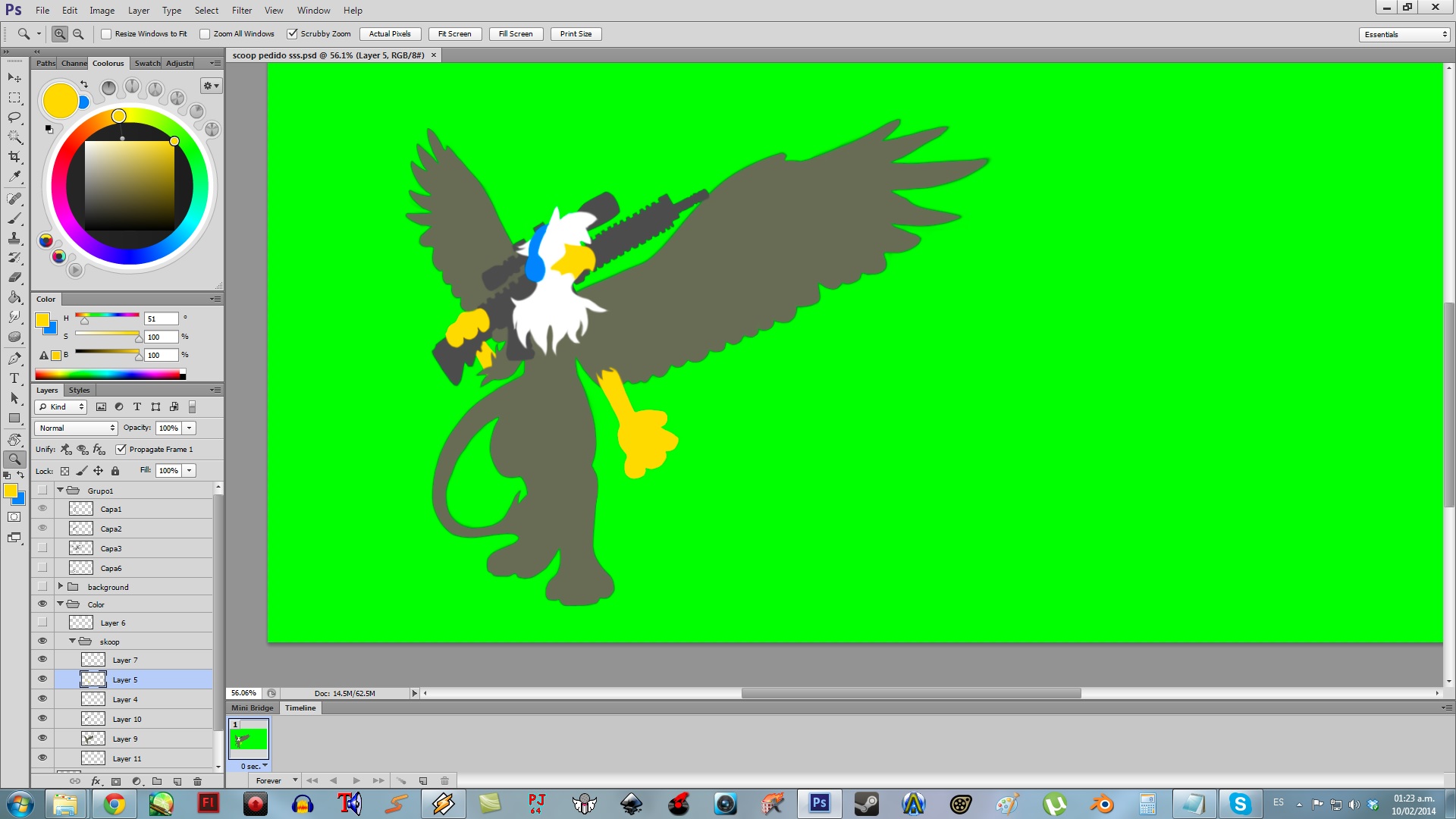
Task: Delete layer using trash icon
Action: click(x=197, y=781)
